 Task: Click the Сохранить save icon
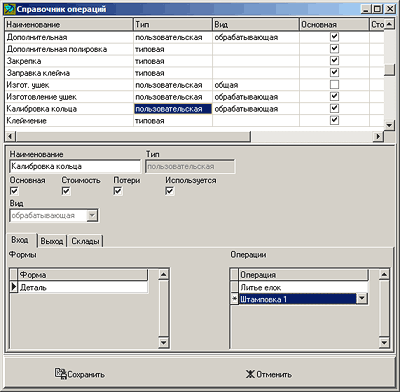61,374
